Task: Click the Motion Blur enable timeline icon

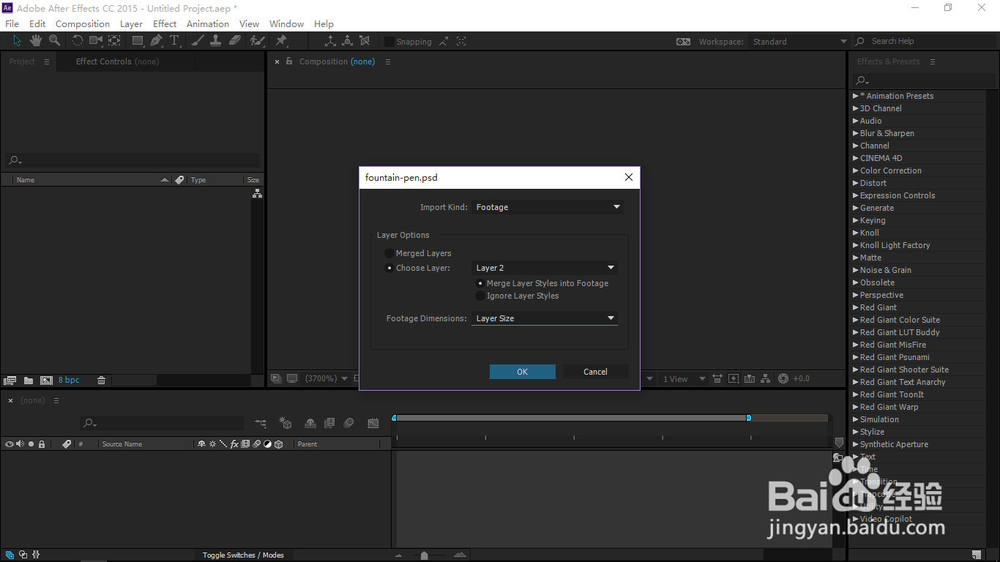Action: 349,423
